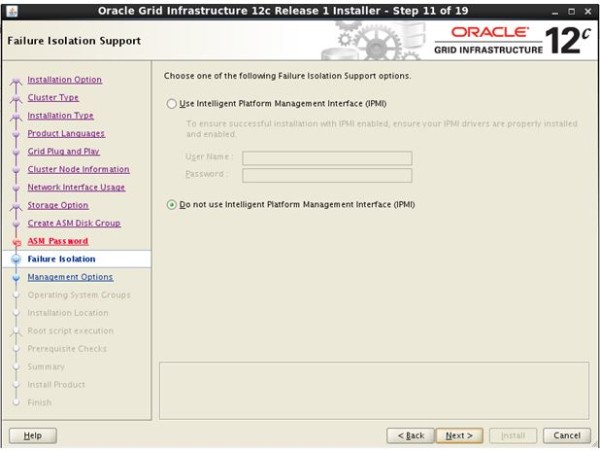Screen dimensions: 600x450
Task: Go to Cluster Node Information step
Action: point(78,170)
